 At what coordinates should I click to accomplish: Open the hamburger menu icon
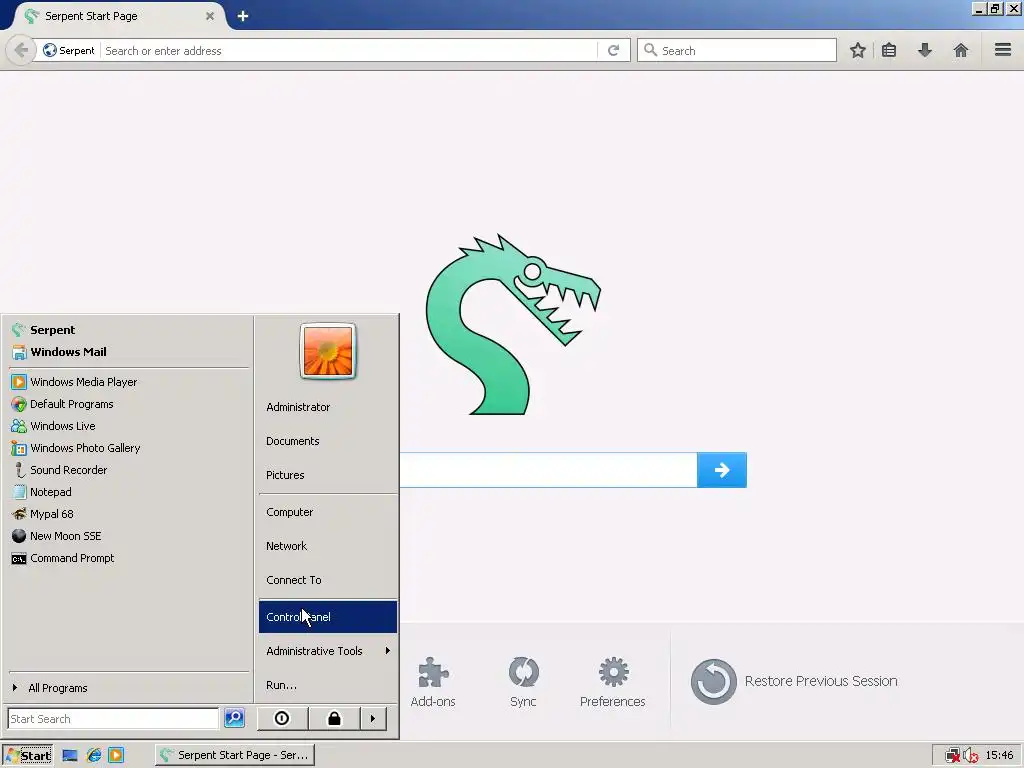tap(1003, 50)
